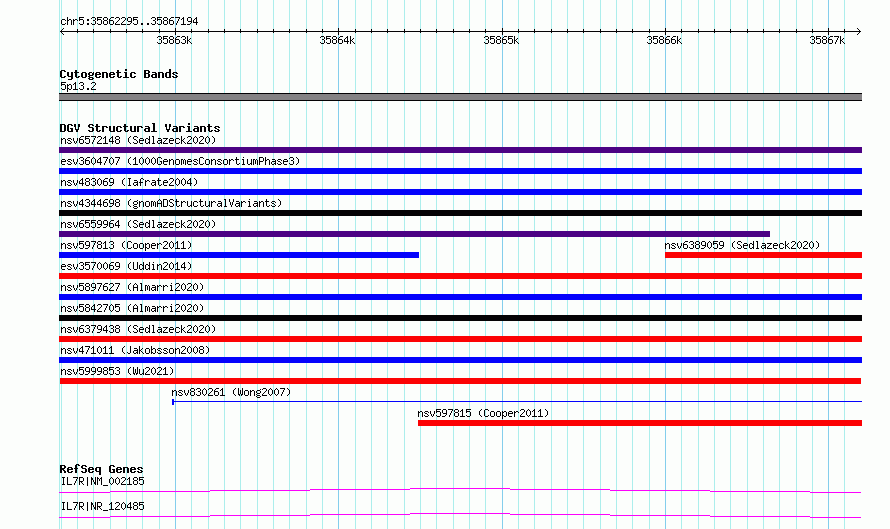
Task: Select the IL7R|NM_002185 magenta transcript line
Action: [460, 490]
